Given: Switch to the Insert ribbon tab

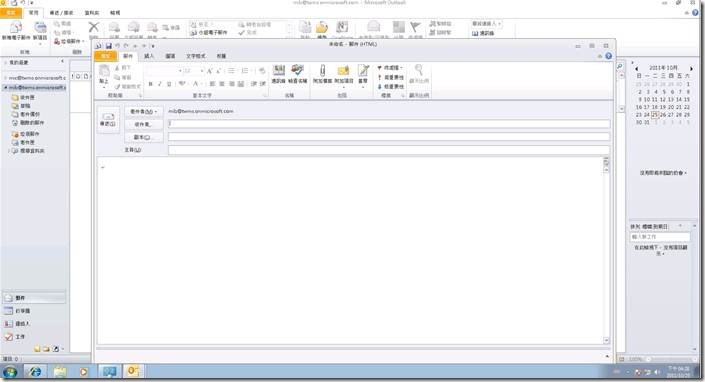Looking at the screenshot, I should click(x=149, y=56).
